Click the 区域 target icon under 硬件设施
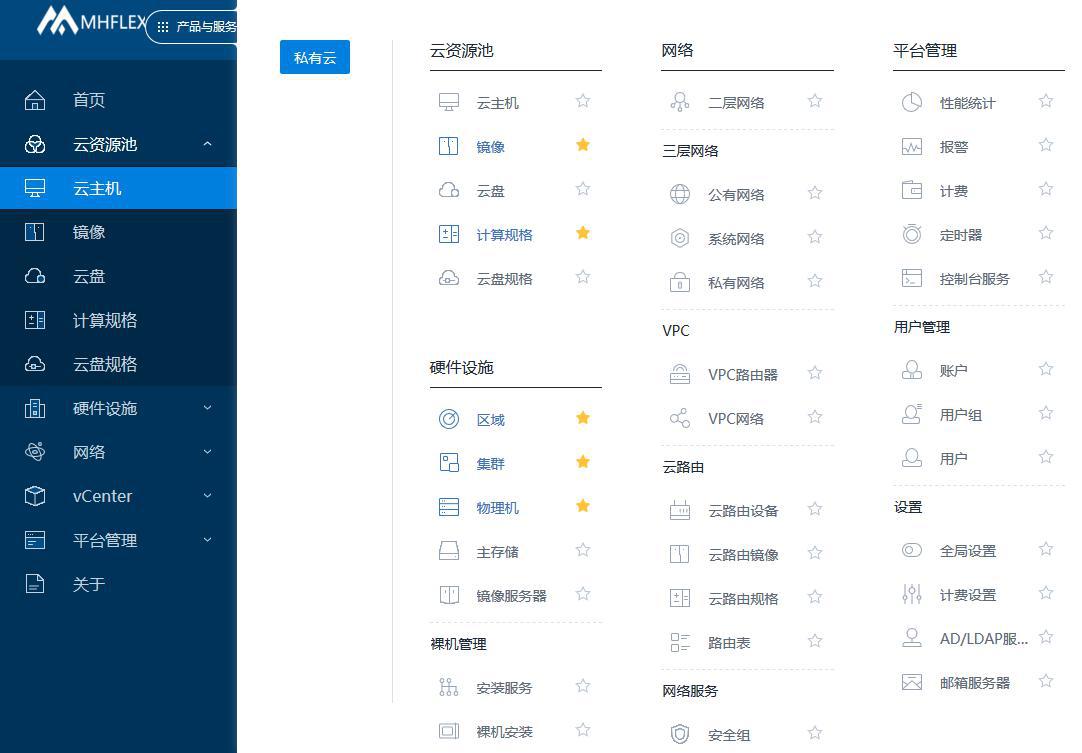1082x753 pixels. pos(449,419)
